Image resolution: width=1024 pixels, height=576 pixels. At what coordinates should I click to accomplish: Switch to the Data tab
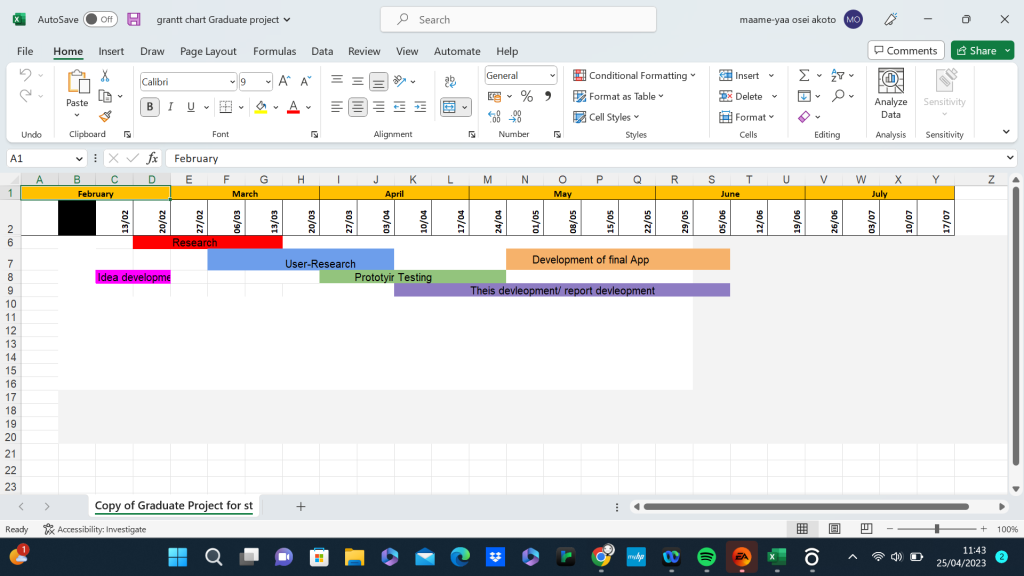[x=322, y=51]
